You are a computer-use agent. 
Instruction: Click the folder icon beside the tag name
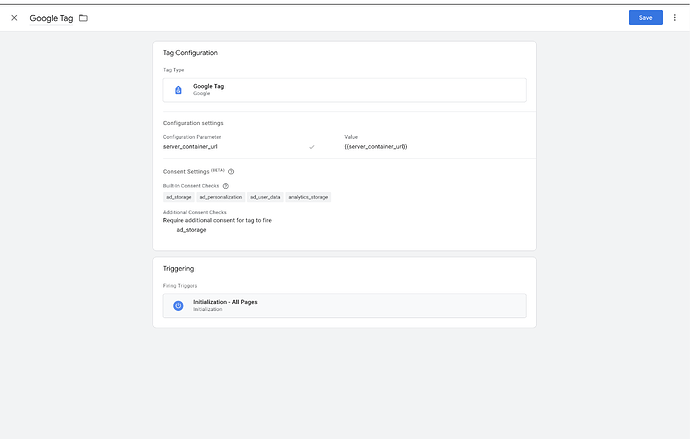(83, 18)
